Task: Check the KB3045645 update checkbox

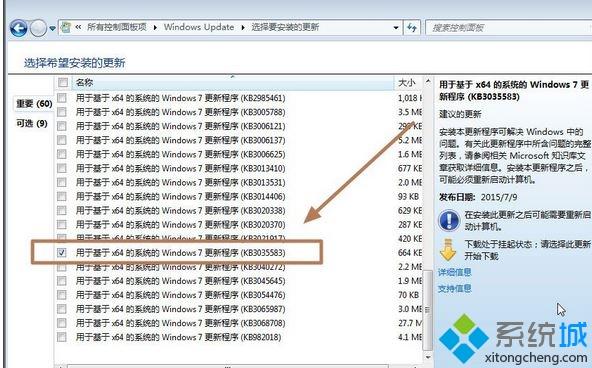Action: click(x=62, y=281)
